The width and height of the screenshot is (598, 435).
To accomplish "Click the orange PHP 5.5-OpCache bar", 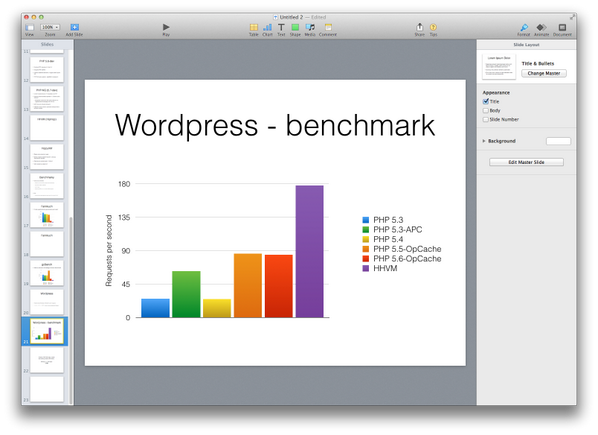I will (x=248, y=286).
